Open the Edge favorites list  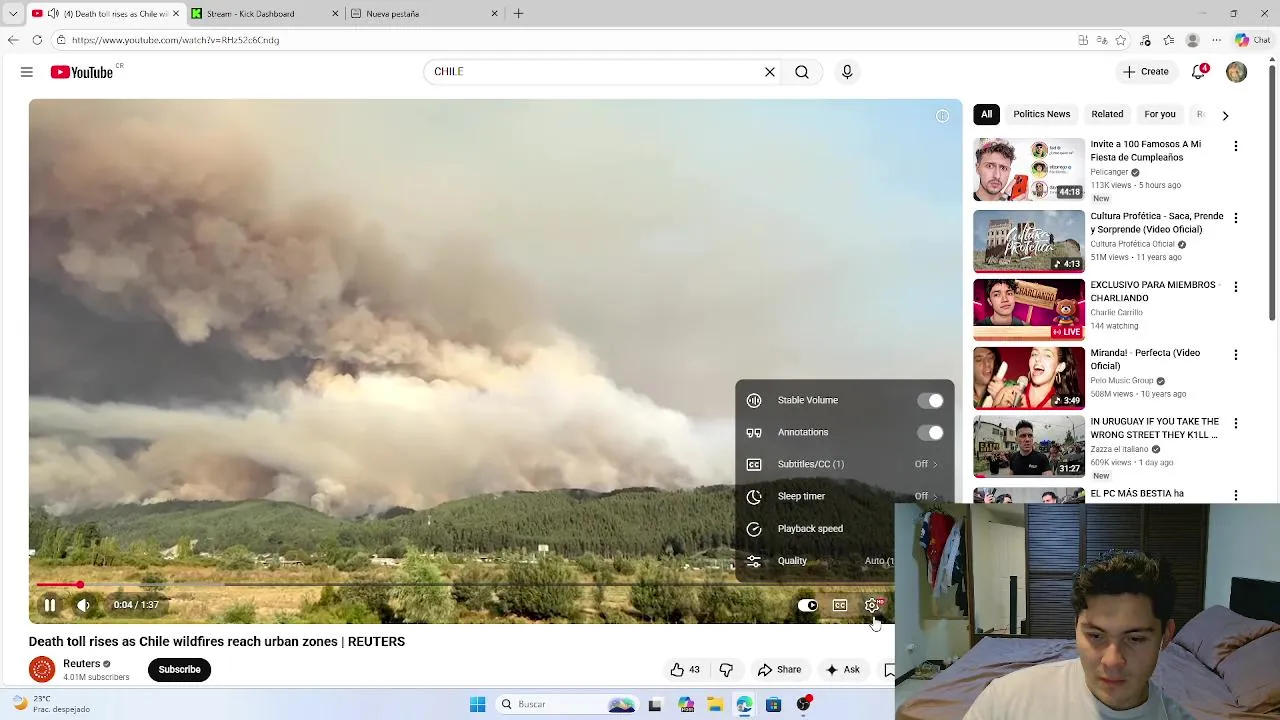click(x=1169, y=40)
